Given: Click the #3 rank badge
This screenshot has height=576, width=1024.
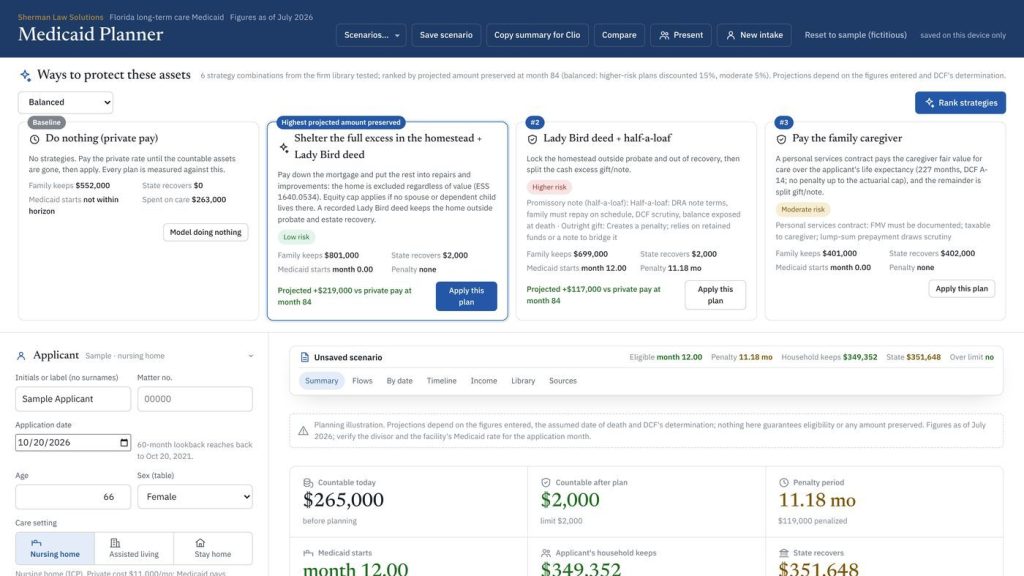Looking at the screenshot, I should pos(784,122).
